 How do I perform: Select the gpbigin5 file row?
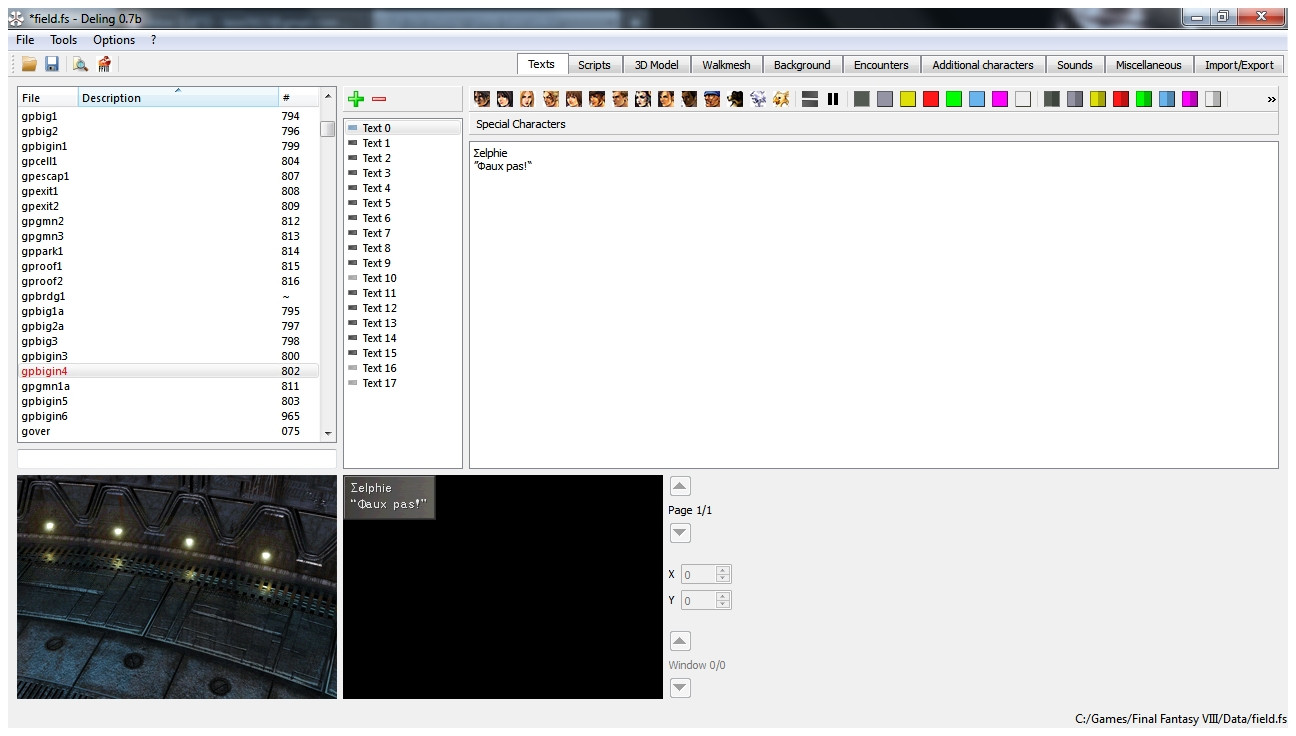(168, 401)
